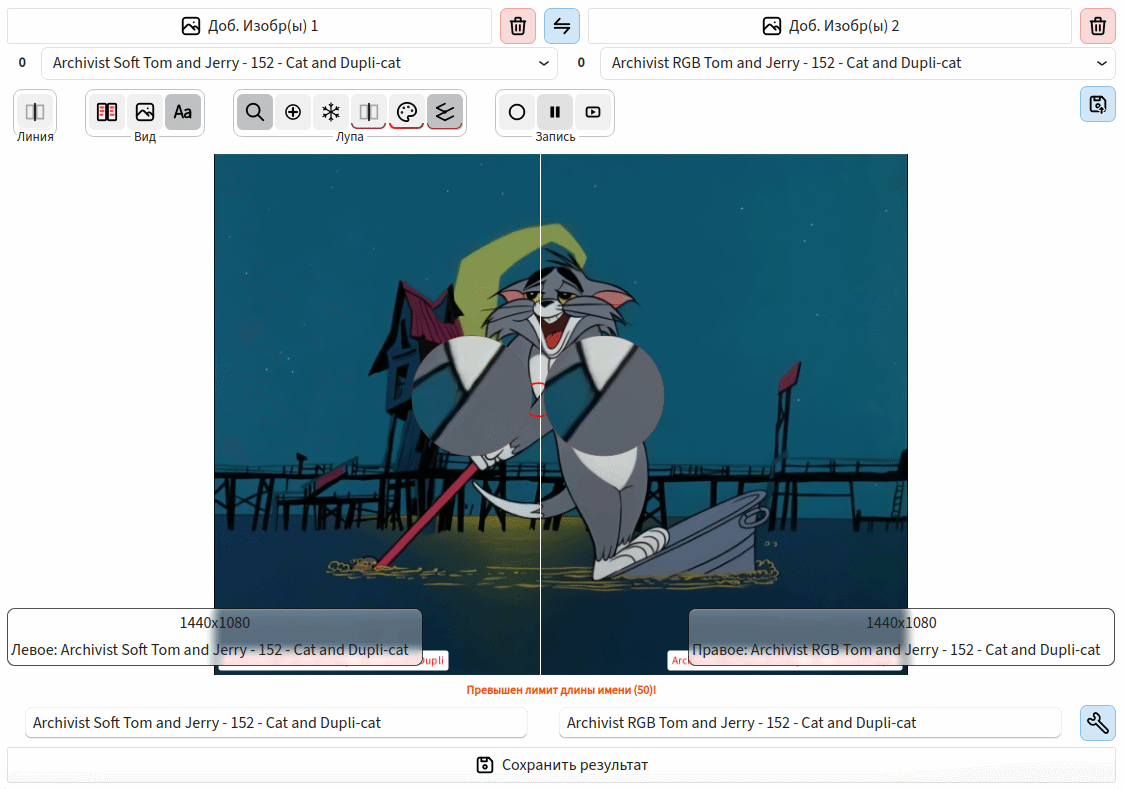
Task: Delete image list 1 with the trash icon
Action: tap(518, 27)
